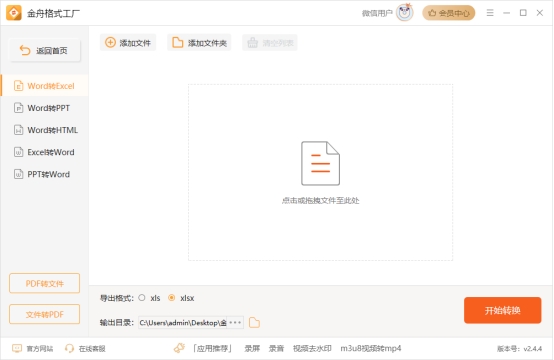Screen dimensions: 554x360
Task: Open output folder icon
Action: [254, 323]
